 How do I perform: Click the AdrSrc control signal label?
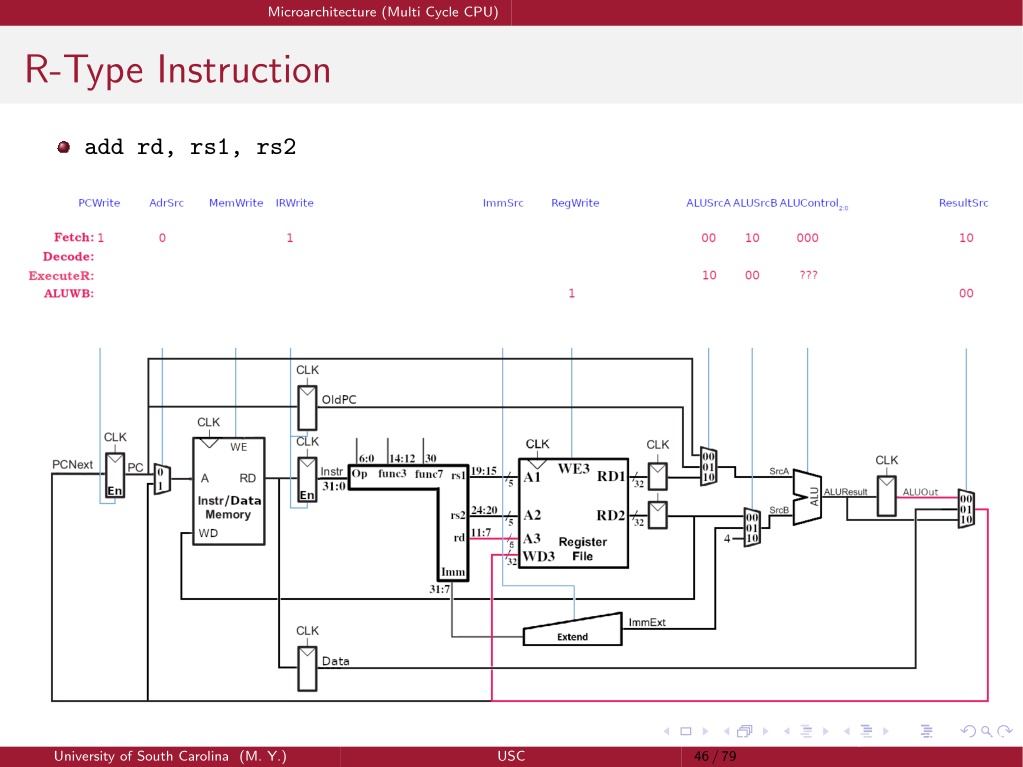(x=166, y=203)
